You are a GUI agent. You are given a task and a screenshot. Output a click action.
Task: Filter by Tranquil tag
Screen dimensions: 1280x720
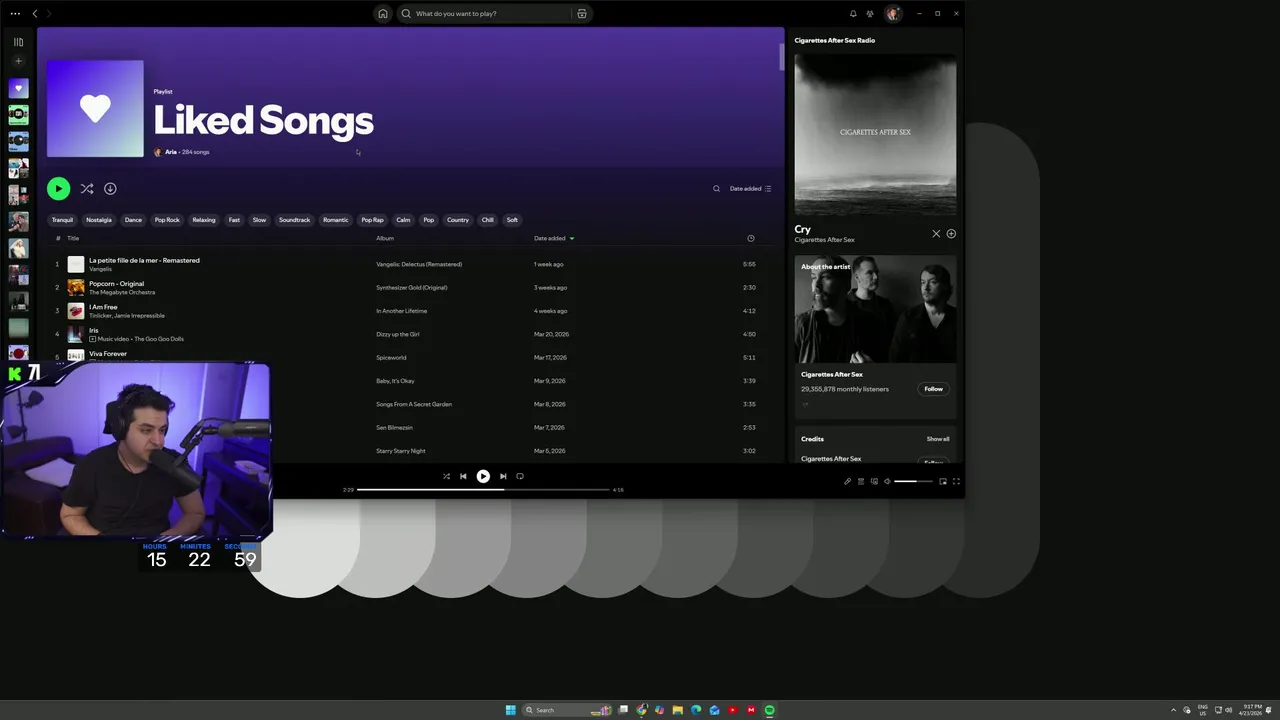(62, 220)
